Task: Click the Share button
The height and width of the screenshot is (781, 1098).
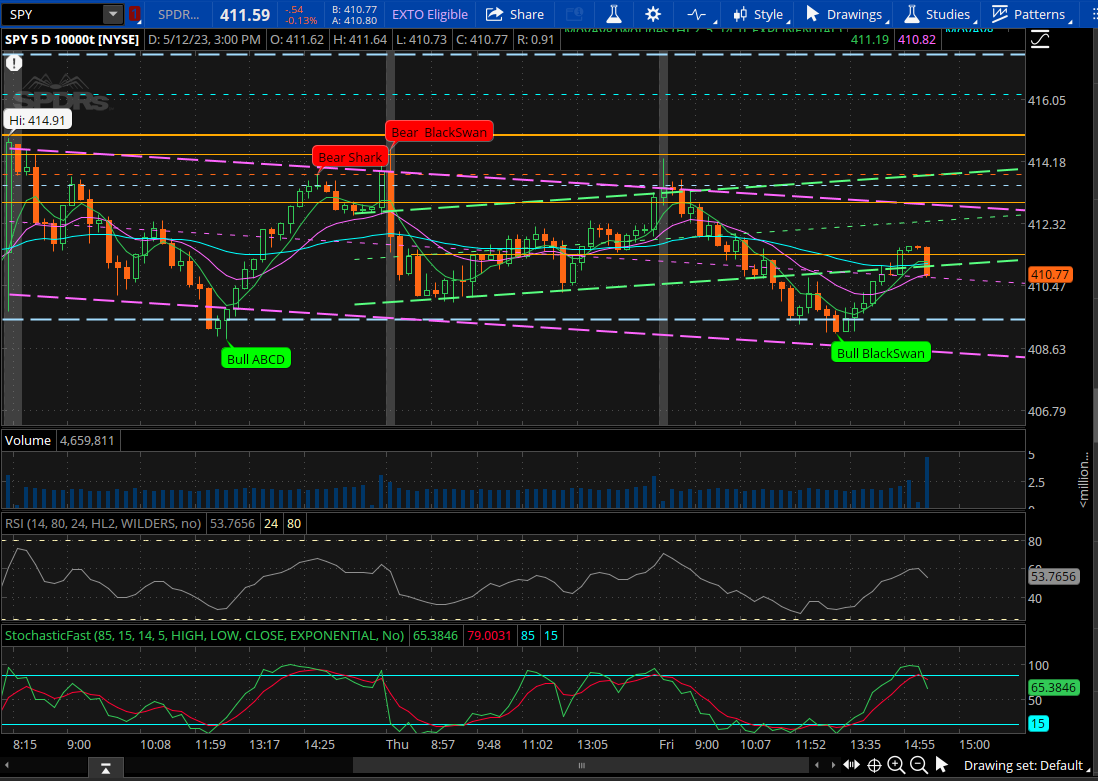Action: tap(516, 14)
